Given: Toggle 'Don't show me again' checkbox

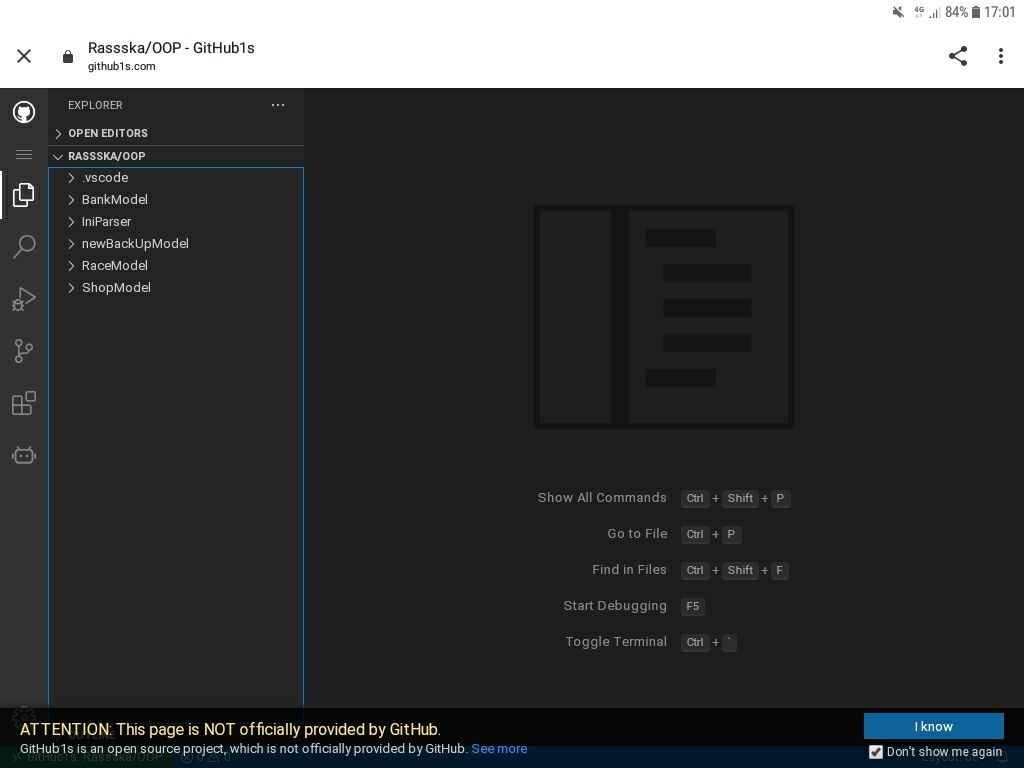Looking at the screenshot, I should pos(876,752).
